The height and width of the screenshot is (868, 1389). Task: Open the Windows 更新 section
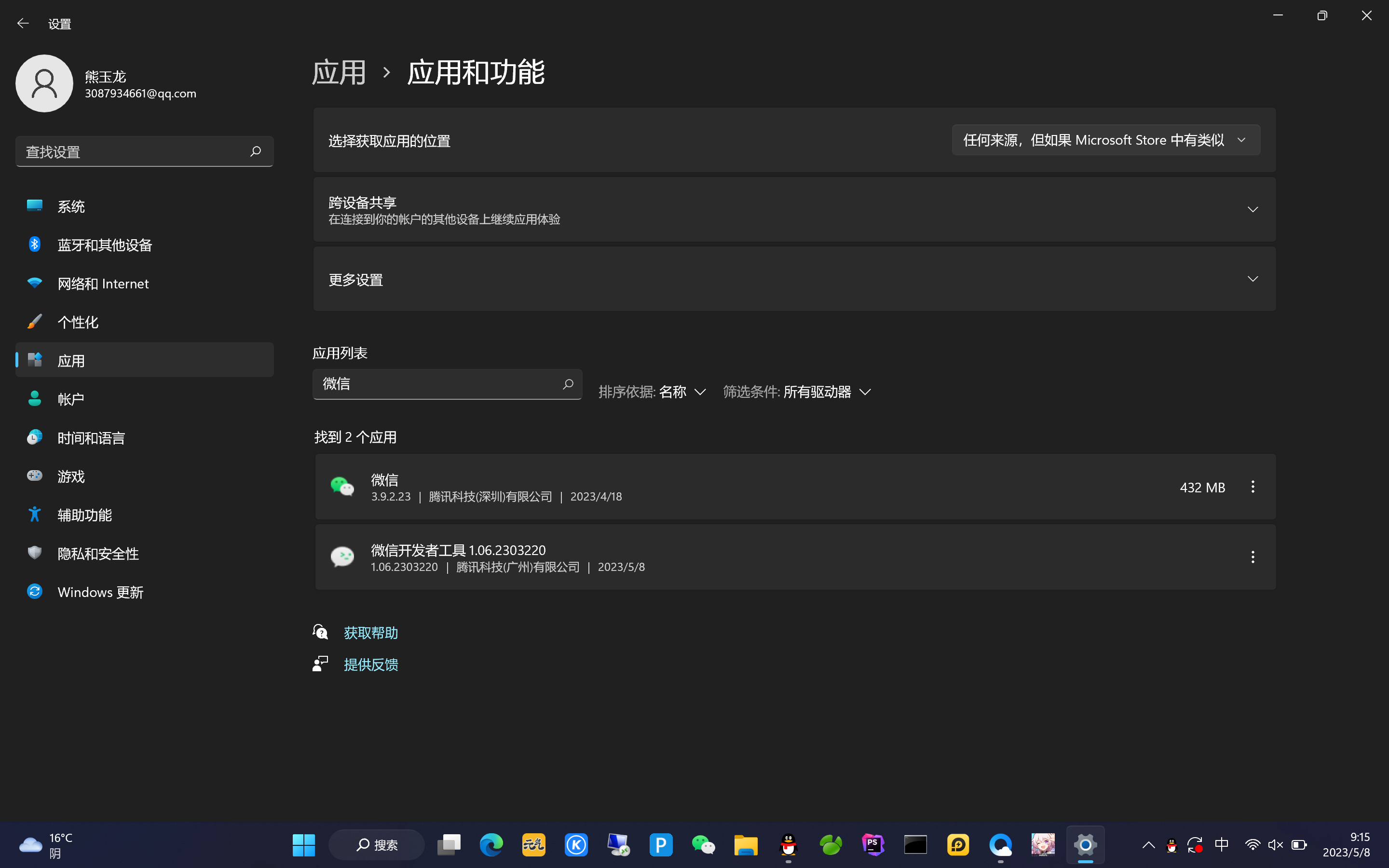100,592
